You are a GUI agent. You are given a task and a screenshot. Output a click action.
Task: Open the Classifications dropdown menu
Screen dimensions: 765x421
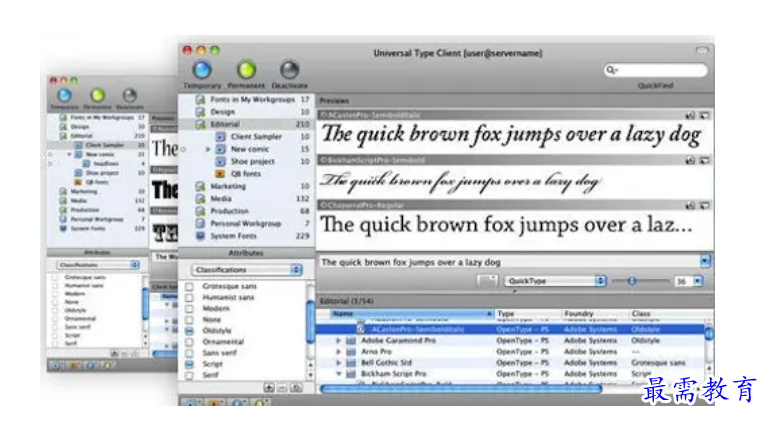(x=247, y=270)
